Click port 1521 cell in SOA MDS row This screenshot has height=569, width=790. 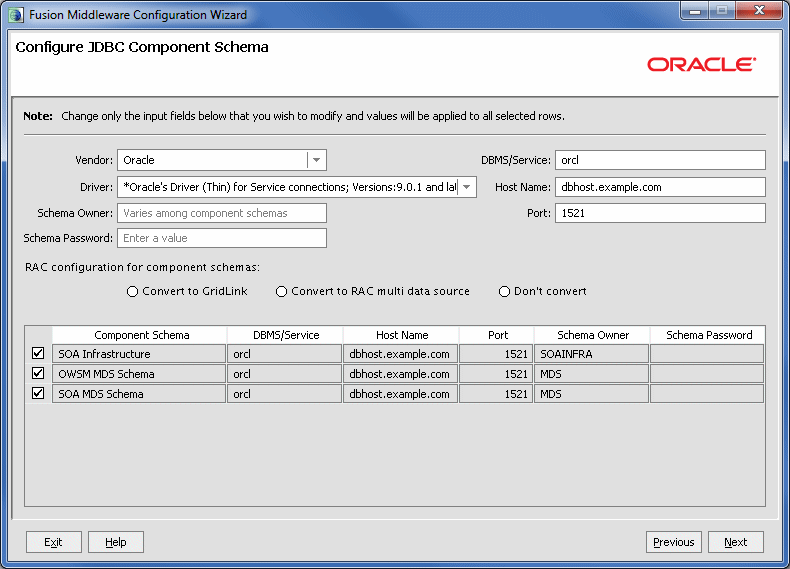[x=496, y=394]
